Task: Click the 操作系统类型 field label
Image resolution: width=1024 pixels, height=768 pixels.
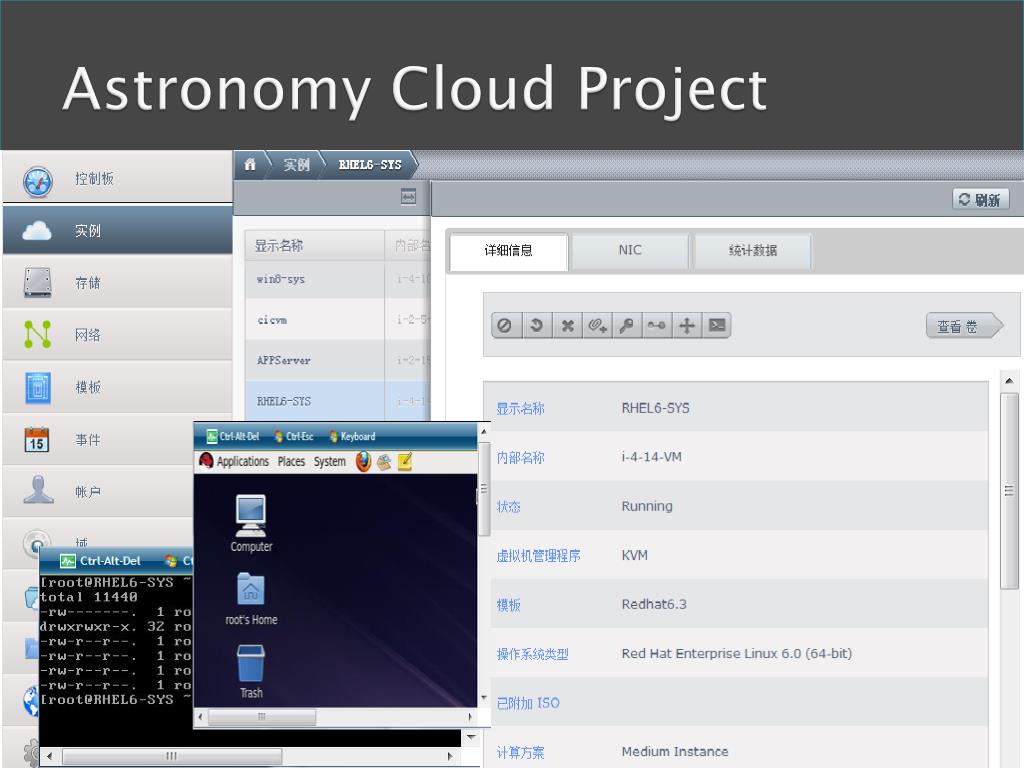Action: point(532,654)
